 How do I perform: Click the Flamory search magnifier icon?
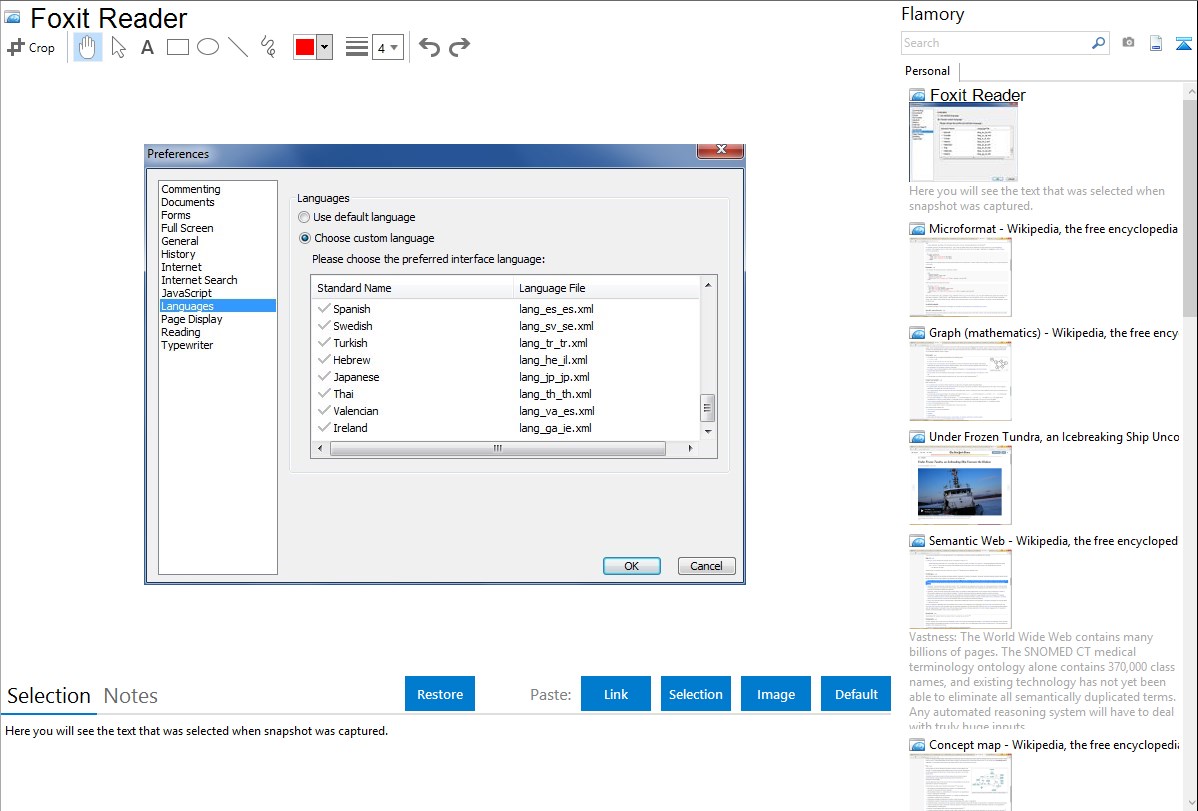[1098, 43]
